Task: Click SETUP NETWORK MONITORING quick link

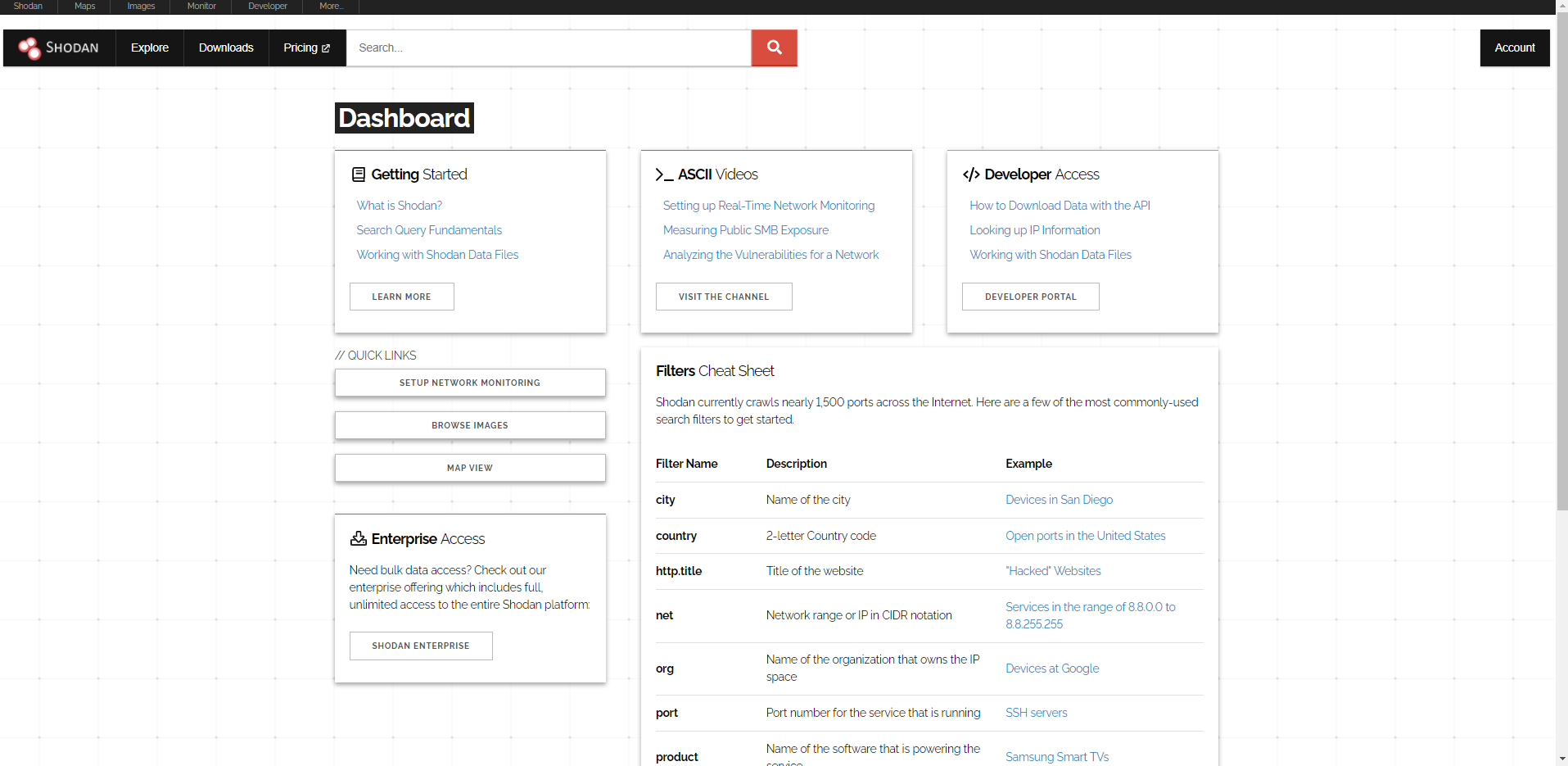Action: click(x=470, y=383)
